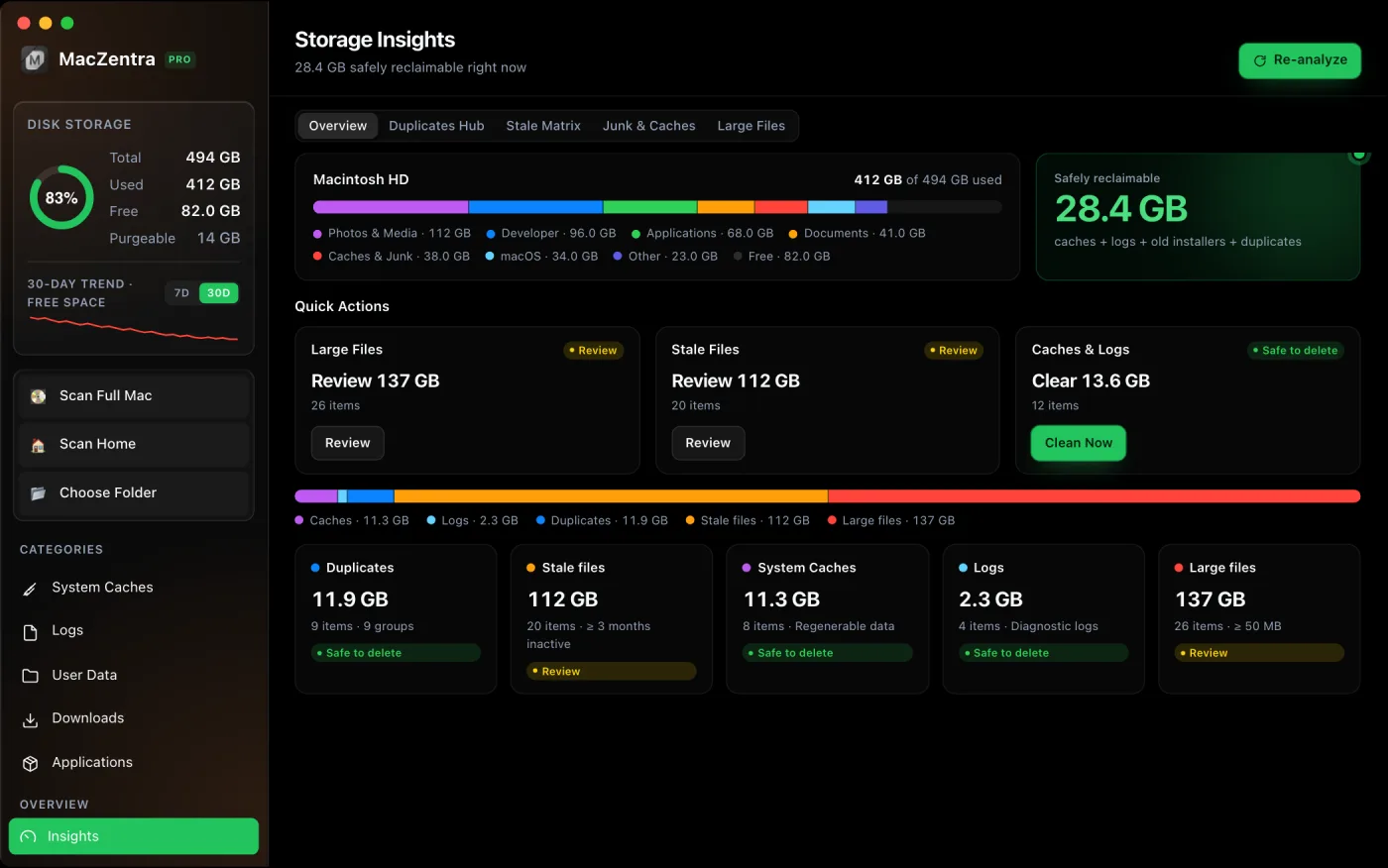Open the Stale files 112 GB card
The height and width of the screenshot is (868, 1388).
[x=612, y=618]
